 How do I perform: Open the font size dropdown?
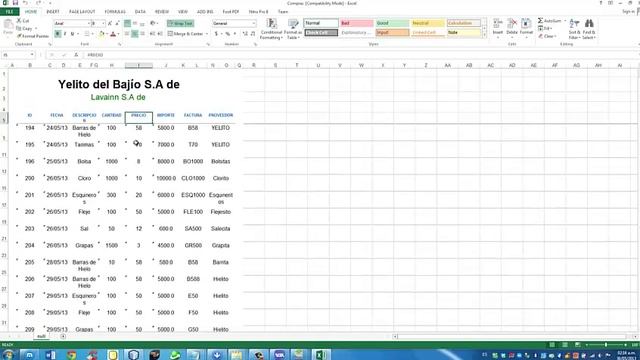click(x=103, y=24)
